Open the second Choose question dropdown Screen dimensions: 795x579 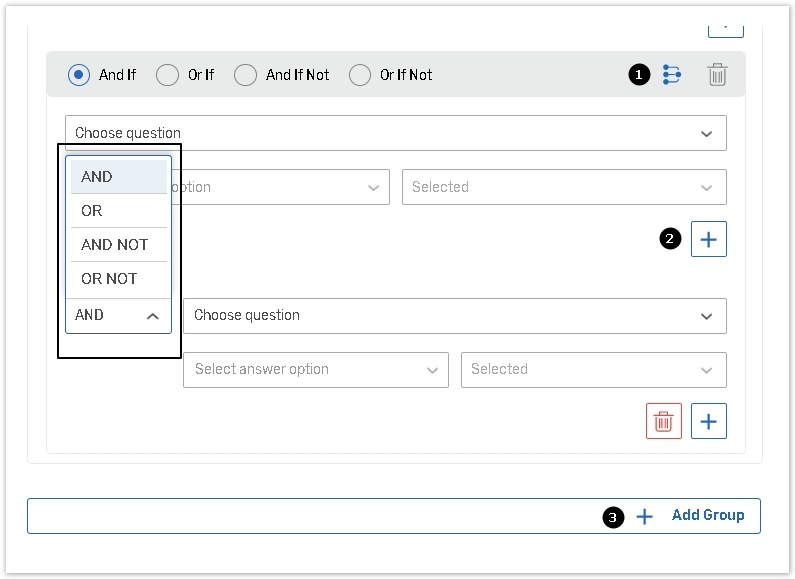(454, 315)
